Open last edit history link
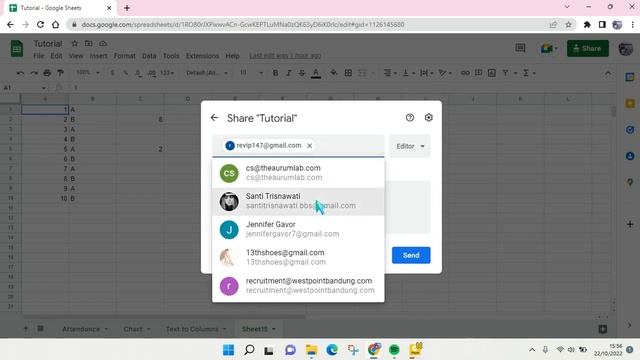The width and height of the screenshot is (640, 360). [x=285, y=56]
